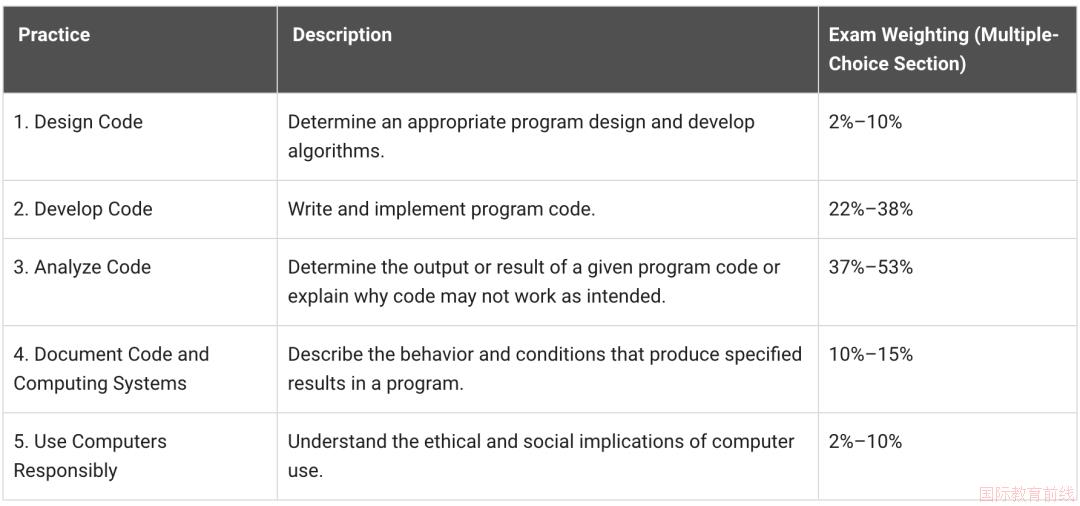Select the '1. Design Code' cell
The image size is (1080, 506).
pyautogui.click(x=78, y=122)
